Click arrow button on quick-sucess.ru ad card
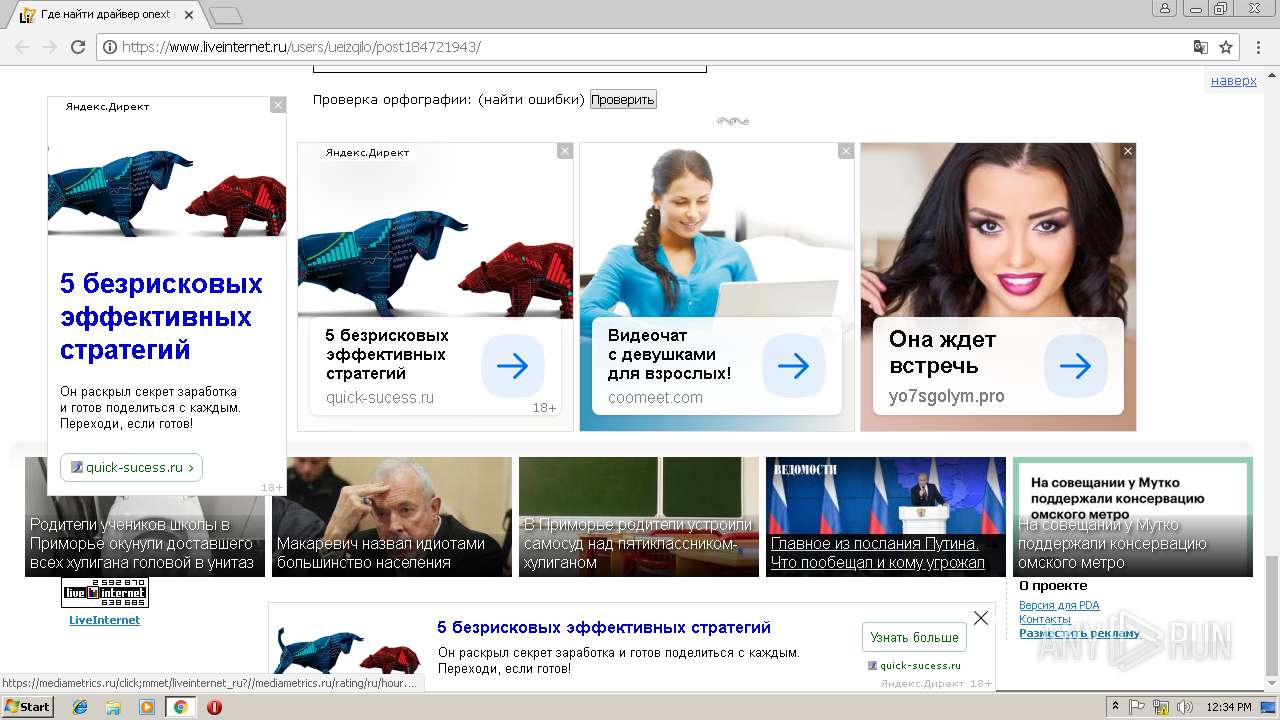 point(513,366)
